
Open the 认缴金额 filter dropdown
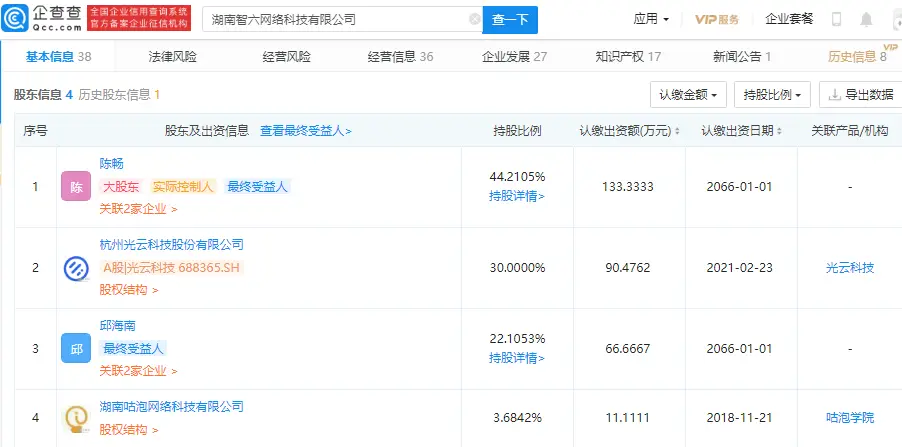(688, 95)
